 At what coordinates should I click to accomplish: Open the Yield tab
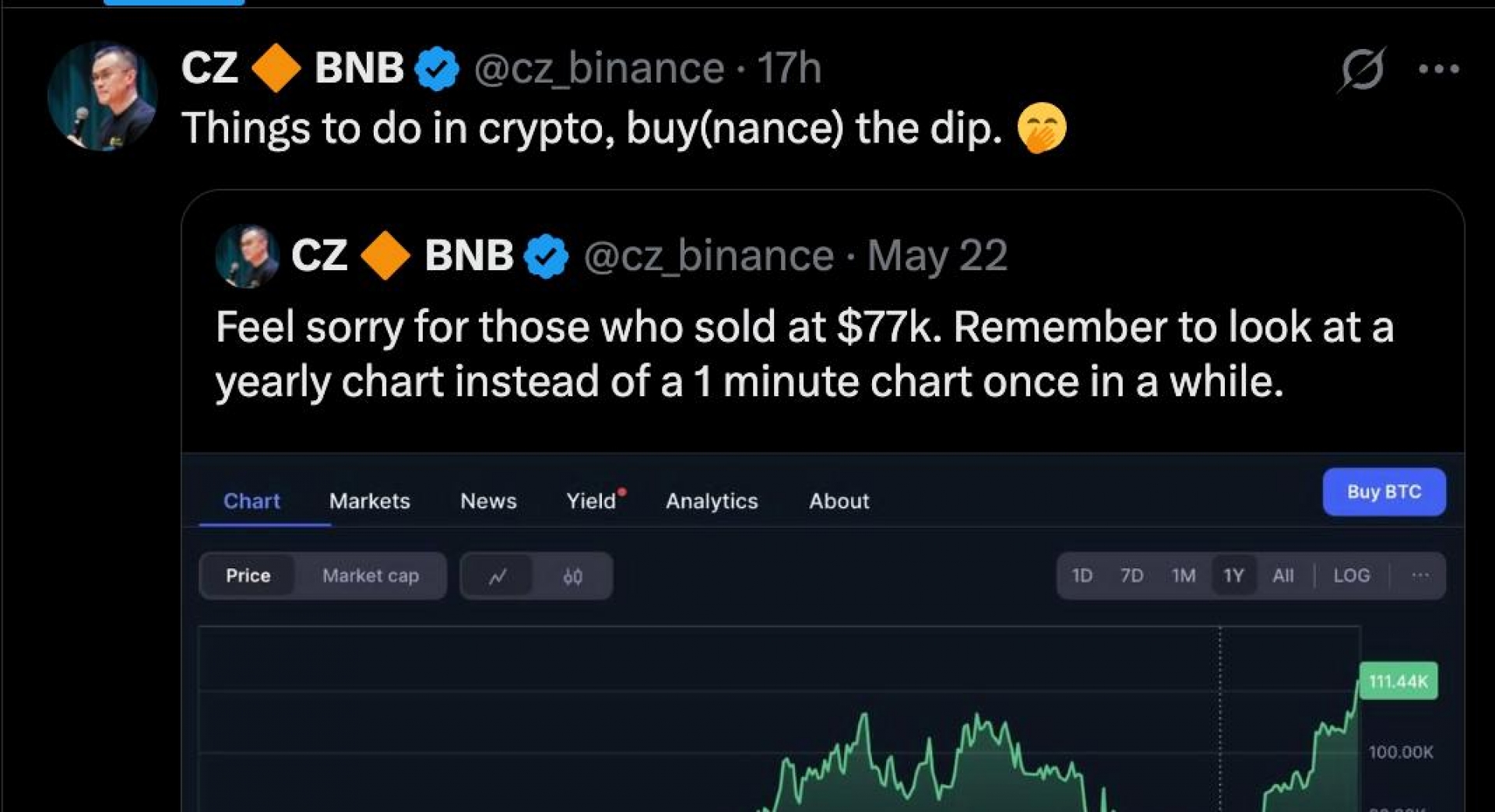click(x=591, y=501)
